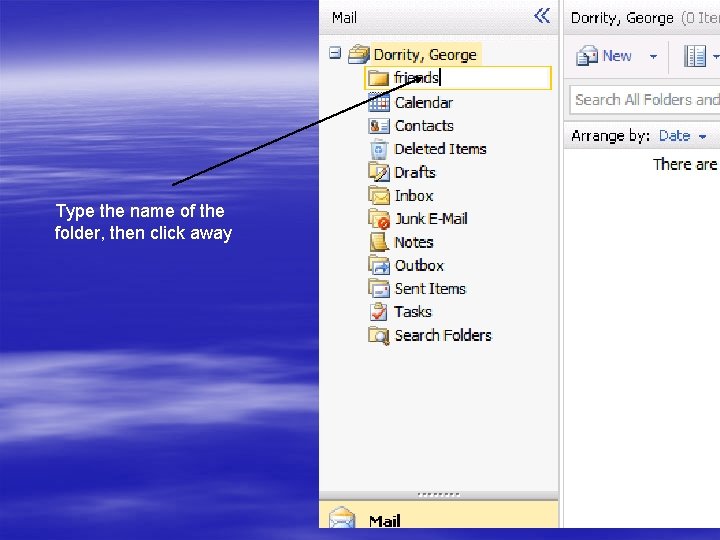
Task: Open the New item dropdown arrow
Action: click(653, 57)
